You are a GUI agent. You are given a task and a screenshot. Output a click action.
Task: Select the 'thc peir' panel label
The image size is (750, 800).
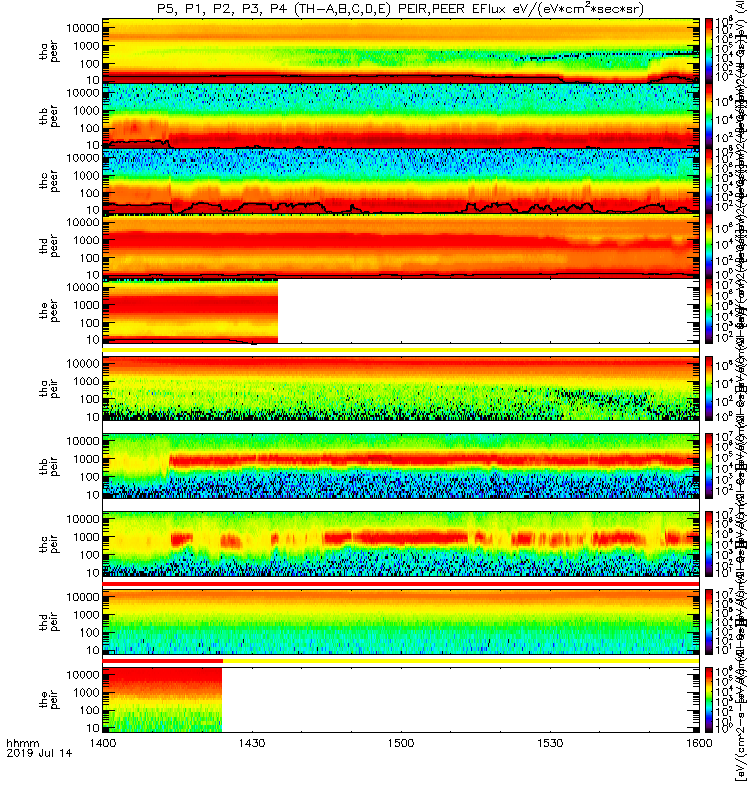point(49,544)
